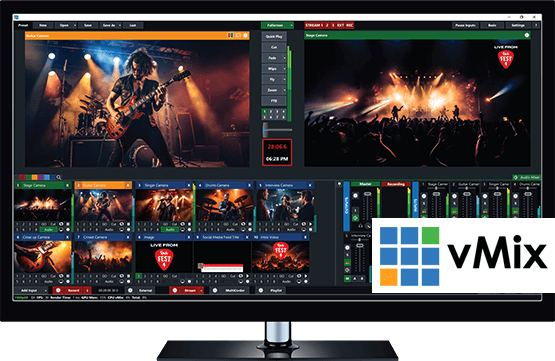Close the Drums Camera input
The height and width of the screenshot is (361, 555).
click(x=250, y=185)
